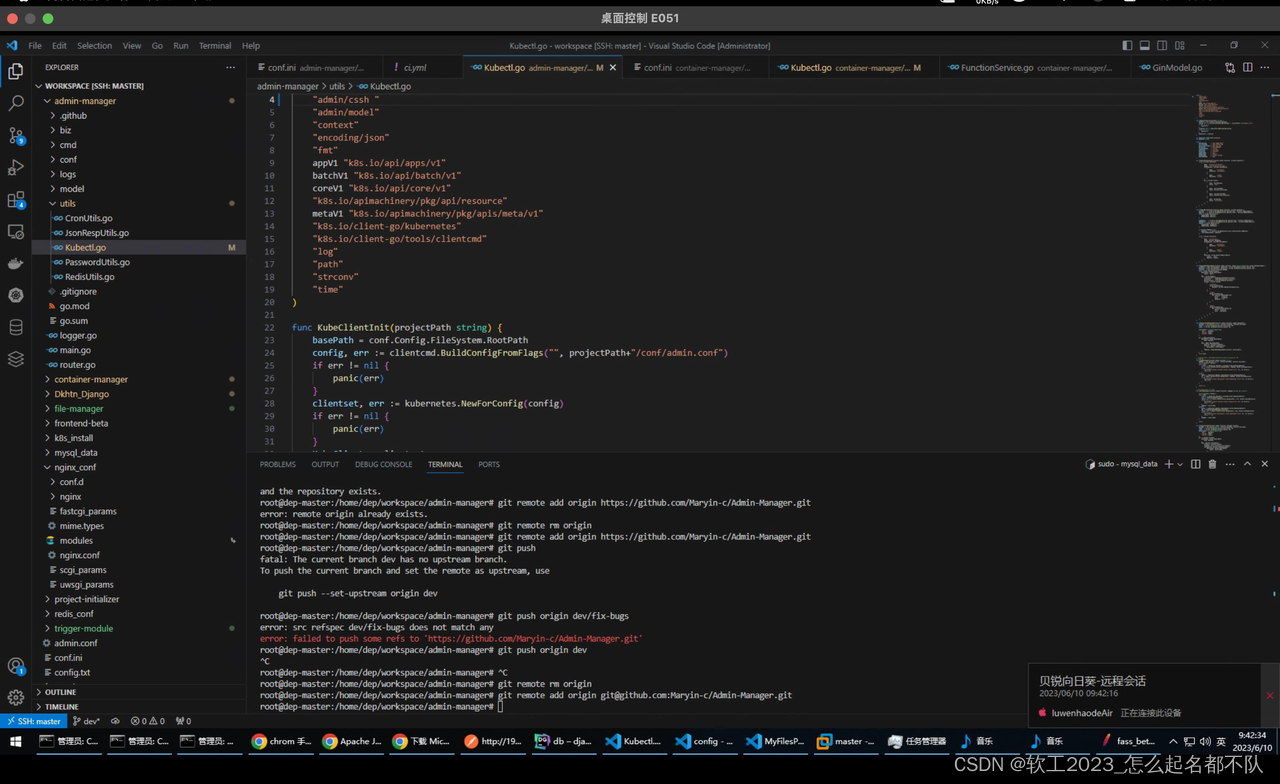Click the SSH: master remote indicator
Image resolution: width=1280 pixels, height=784 pixels.
[33, 721]
